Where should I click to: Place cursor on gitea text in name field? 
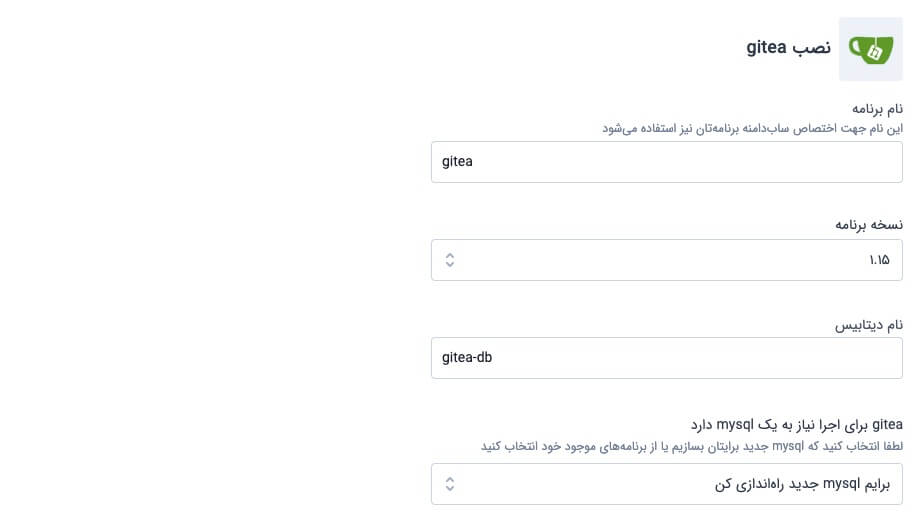tap(457, 162)
